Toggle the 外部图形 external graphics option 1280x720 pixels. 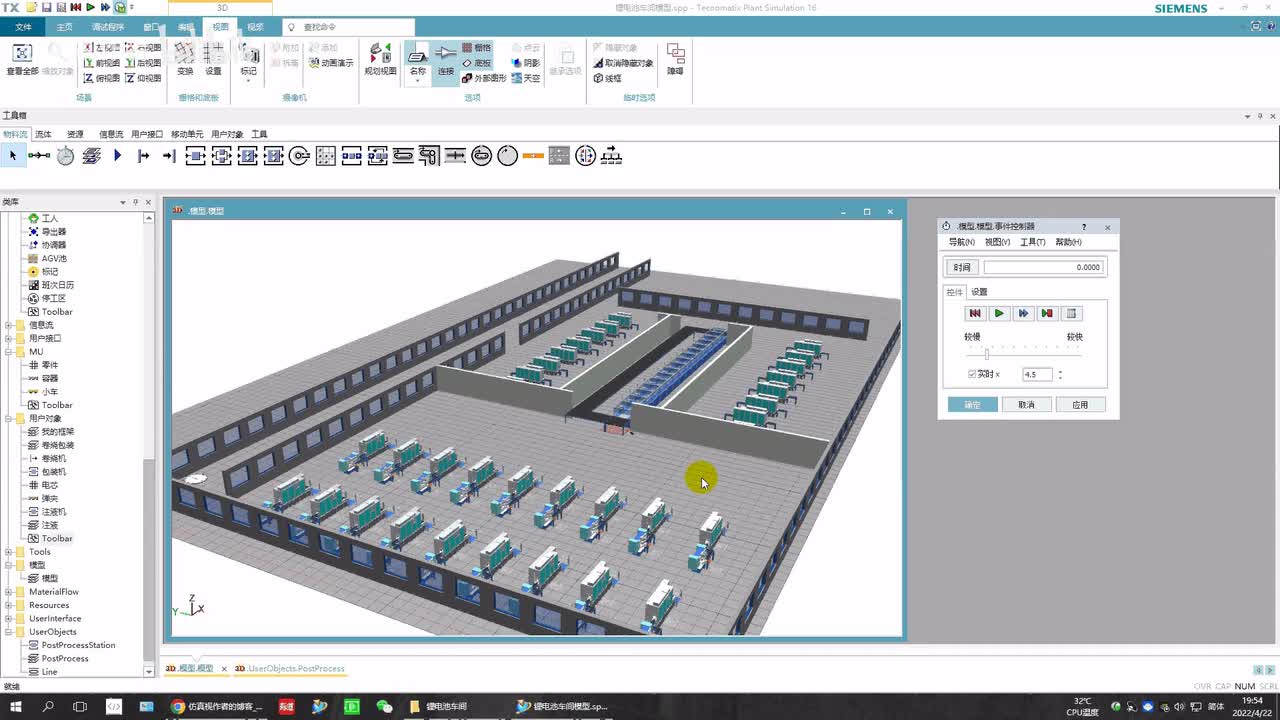click(x=485, y=78)
